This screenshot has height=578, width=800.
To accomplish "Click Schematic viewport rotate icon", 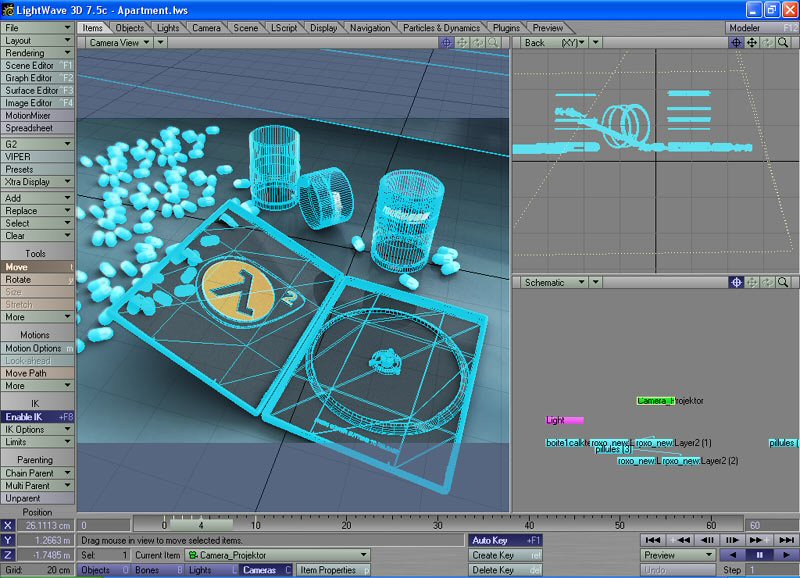I will 767,282.
